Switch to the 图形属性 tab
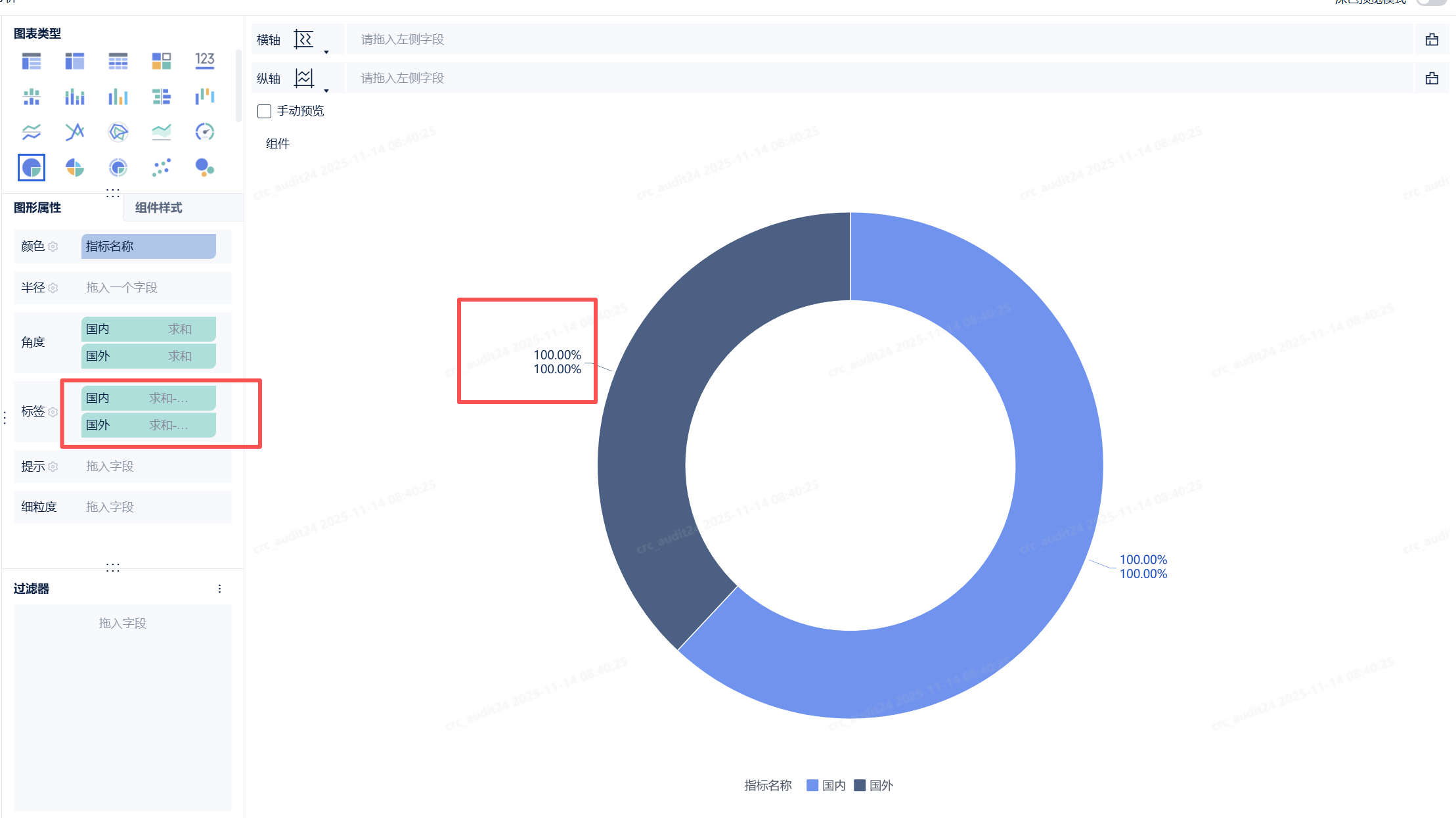 (37, 208)
